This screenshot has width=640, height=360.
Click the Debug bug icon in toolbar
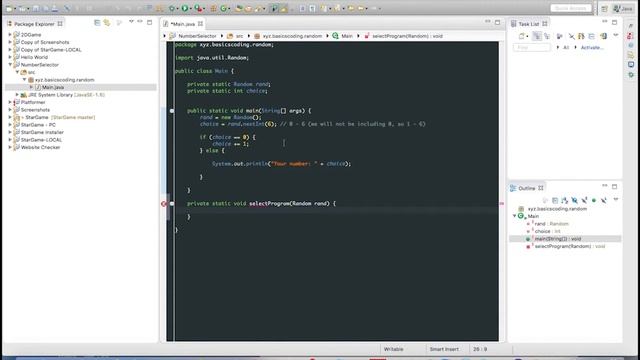[x=172, y=8]
